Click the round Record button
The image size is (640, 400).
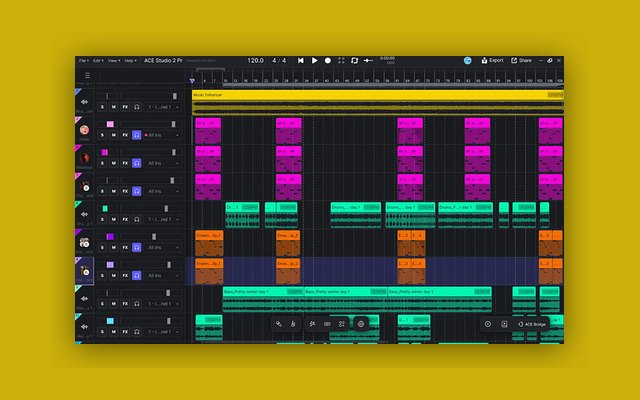(x=328, y=60)
